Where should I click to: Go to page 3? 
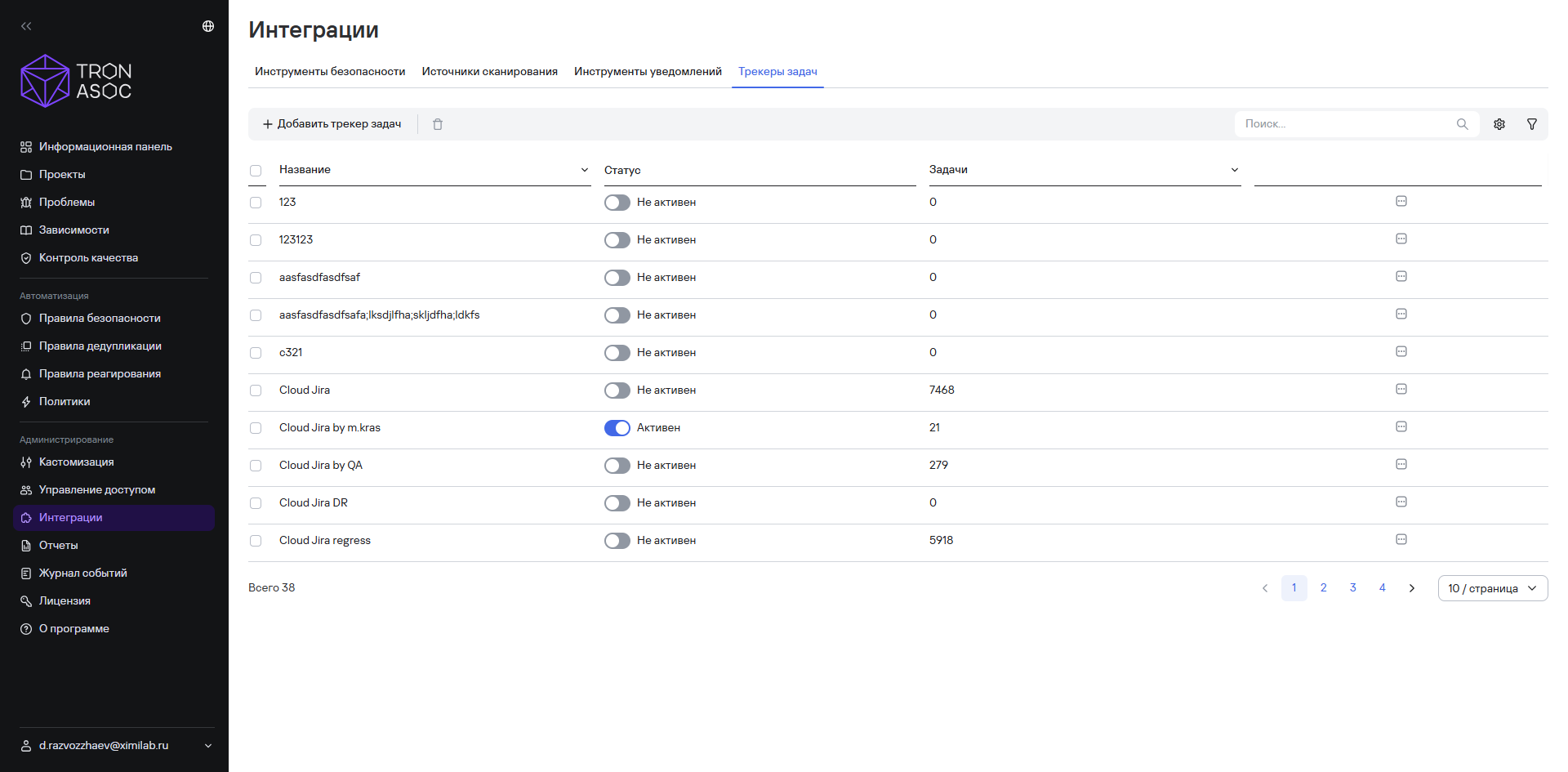point(1353,588)
